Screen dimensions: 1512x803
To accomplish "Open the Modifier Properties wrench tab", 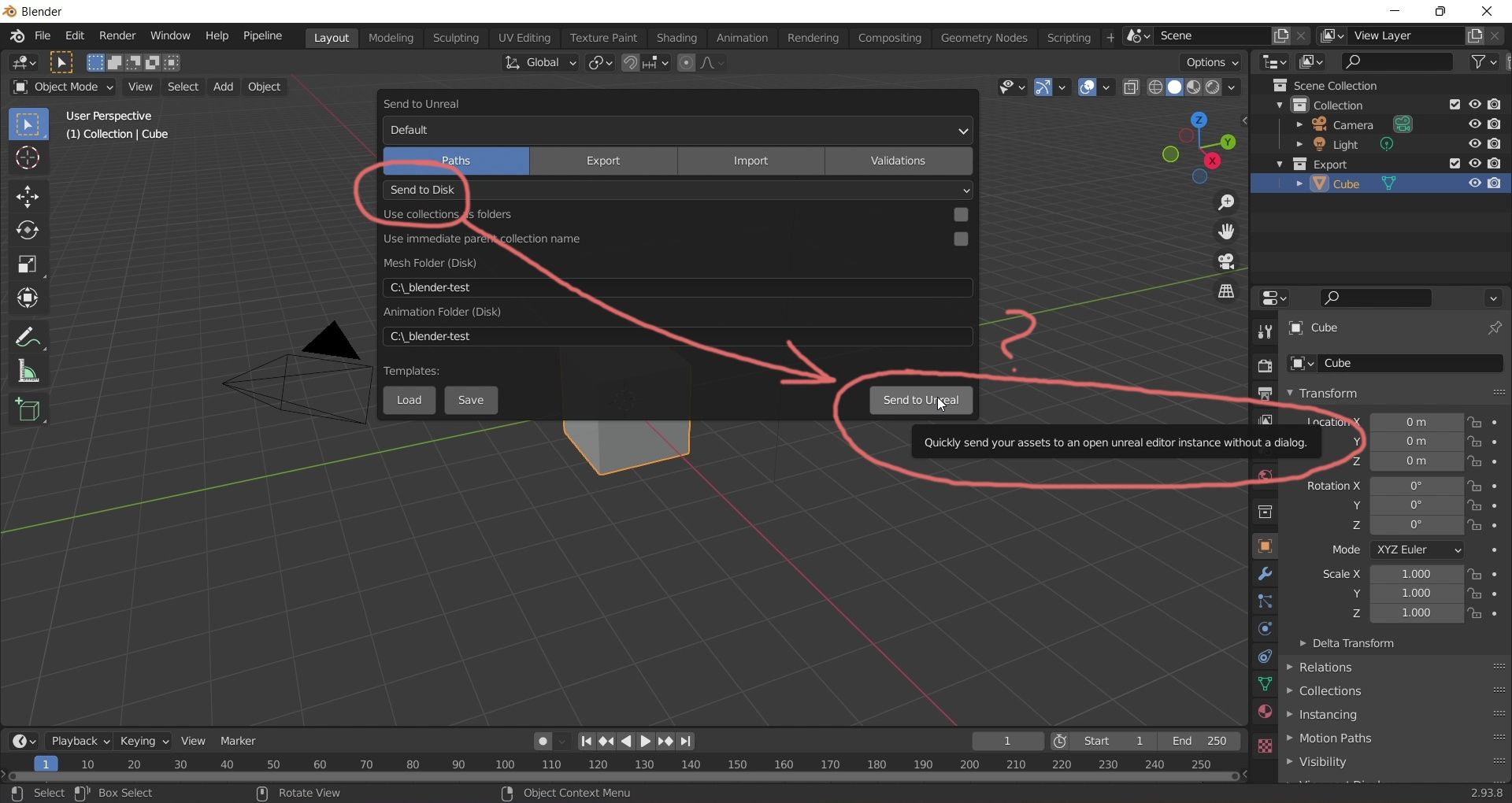I will click(x=1266, y=575).
